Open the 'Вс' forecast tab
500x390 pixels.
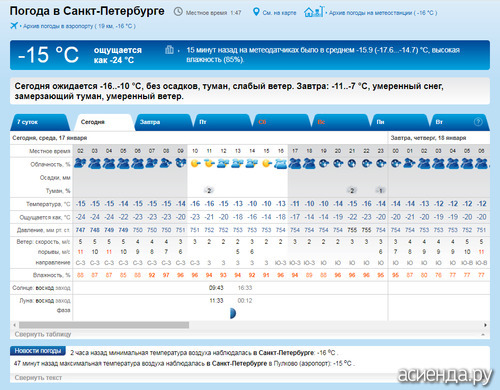pyautogui.click(x=340, y=122)
